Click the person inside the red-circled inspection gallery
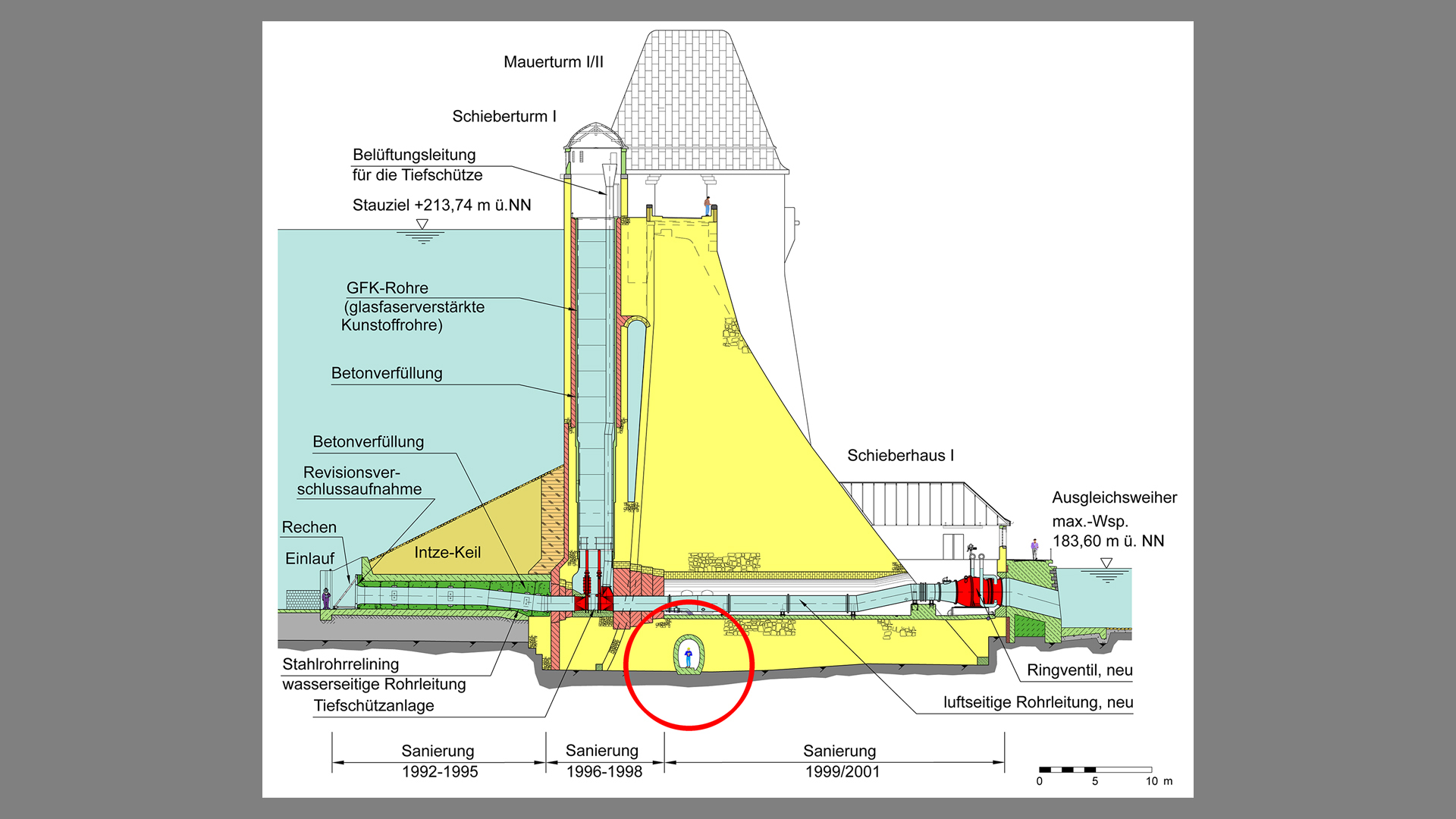Viewport: 1456px width, 819px height. [x=689, y=657]
